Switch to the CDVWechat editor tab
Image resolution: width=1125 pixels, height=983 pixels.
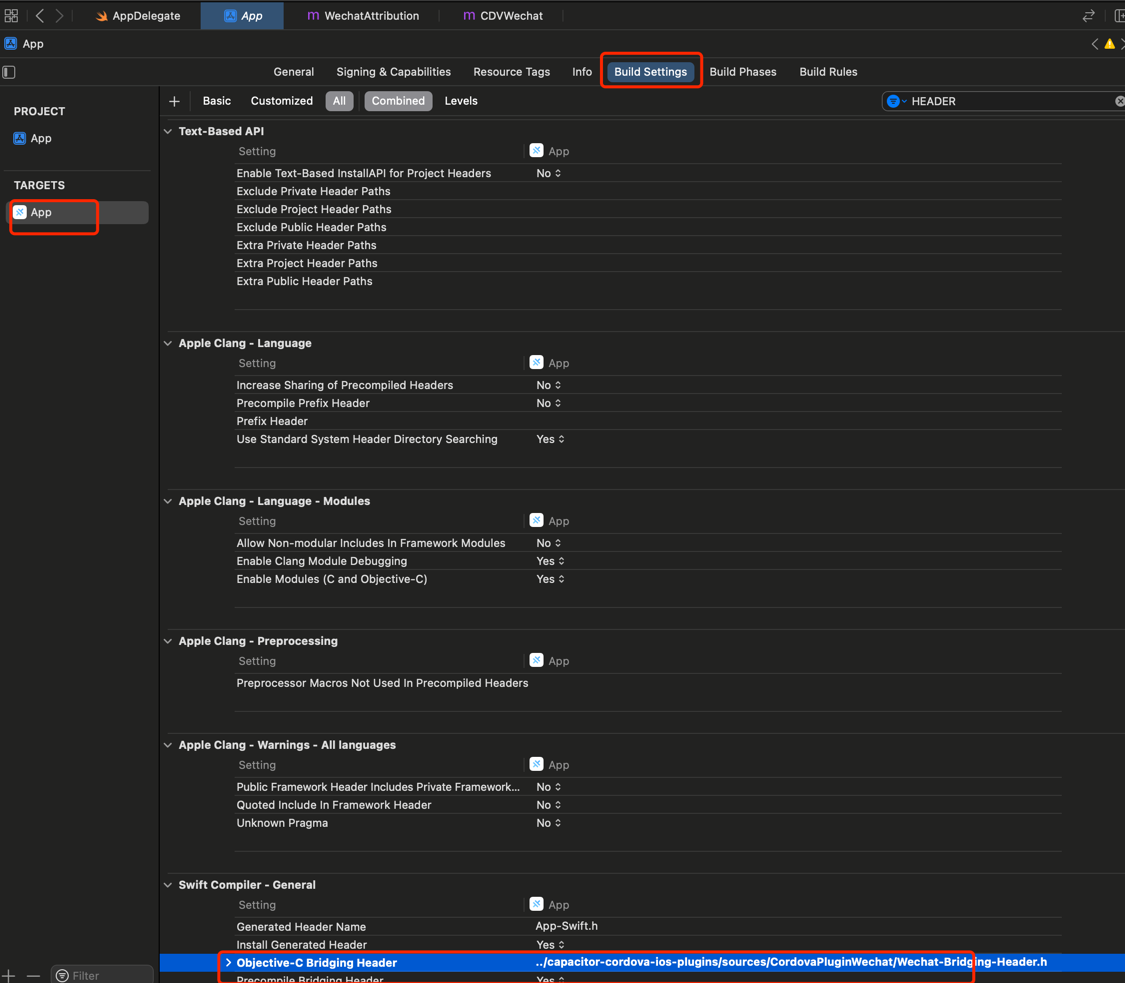click(502, 16)
